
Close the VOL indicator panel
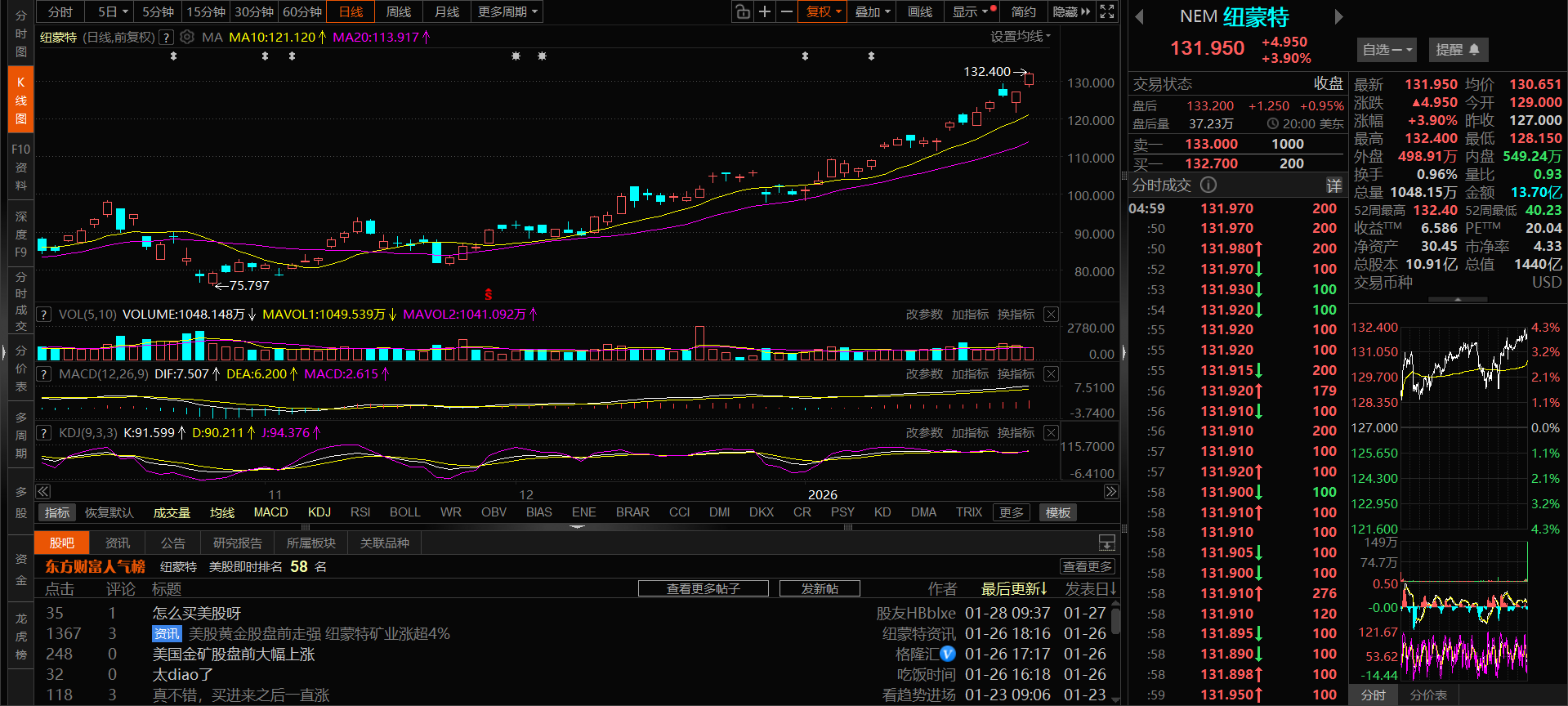1052,315
